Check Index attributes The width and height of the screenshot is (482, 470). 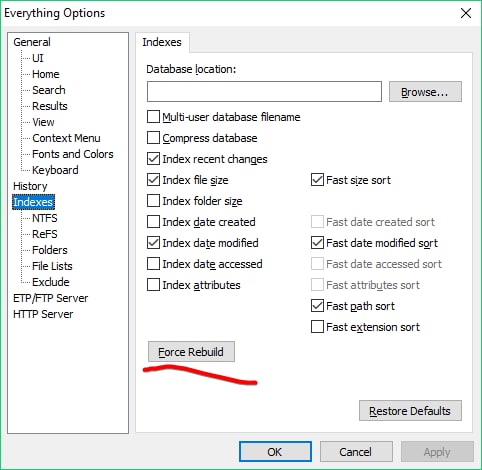(x=153, y=285)
